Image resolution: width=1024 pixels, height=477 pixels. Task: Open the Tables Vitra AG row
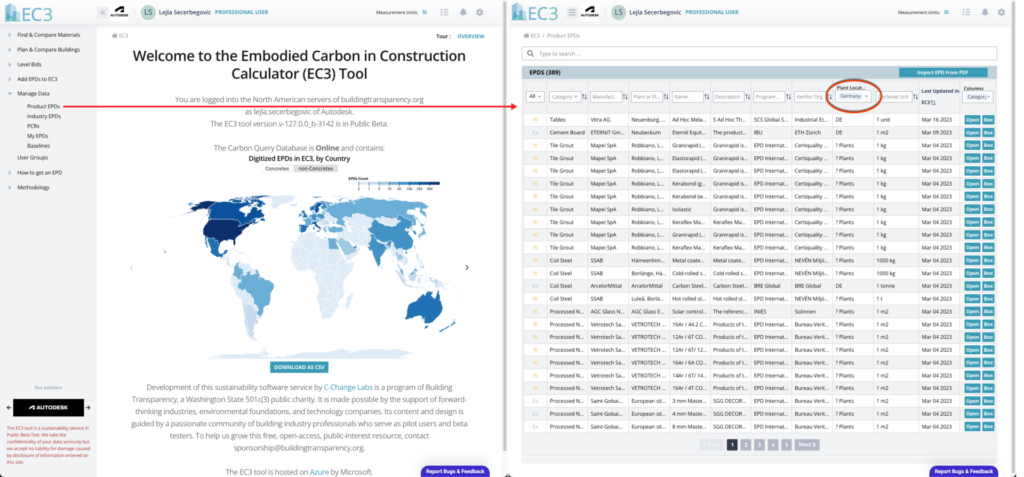[x=972, y=120]
